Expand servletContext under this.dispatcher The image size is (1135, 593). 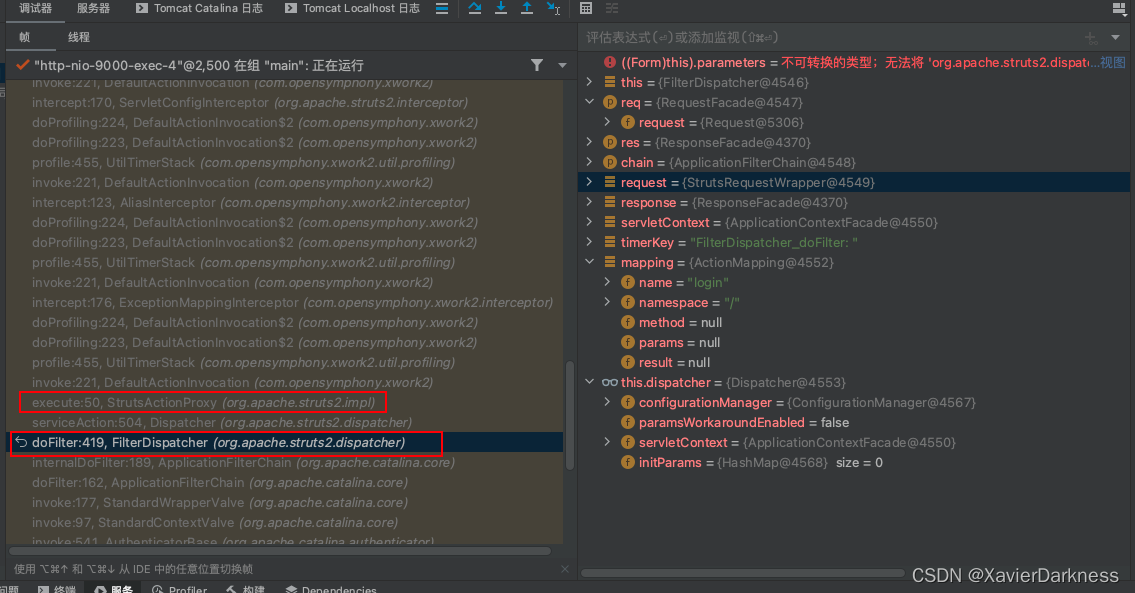pyautogui.click(x=607, y=442)
